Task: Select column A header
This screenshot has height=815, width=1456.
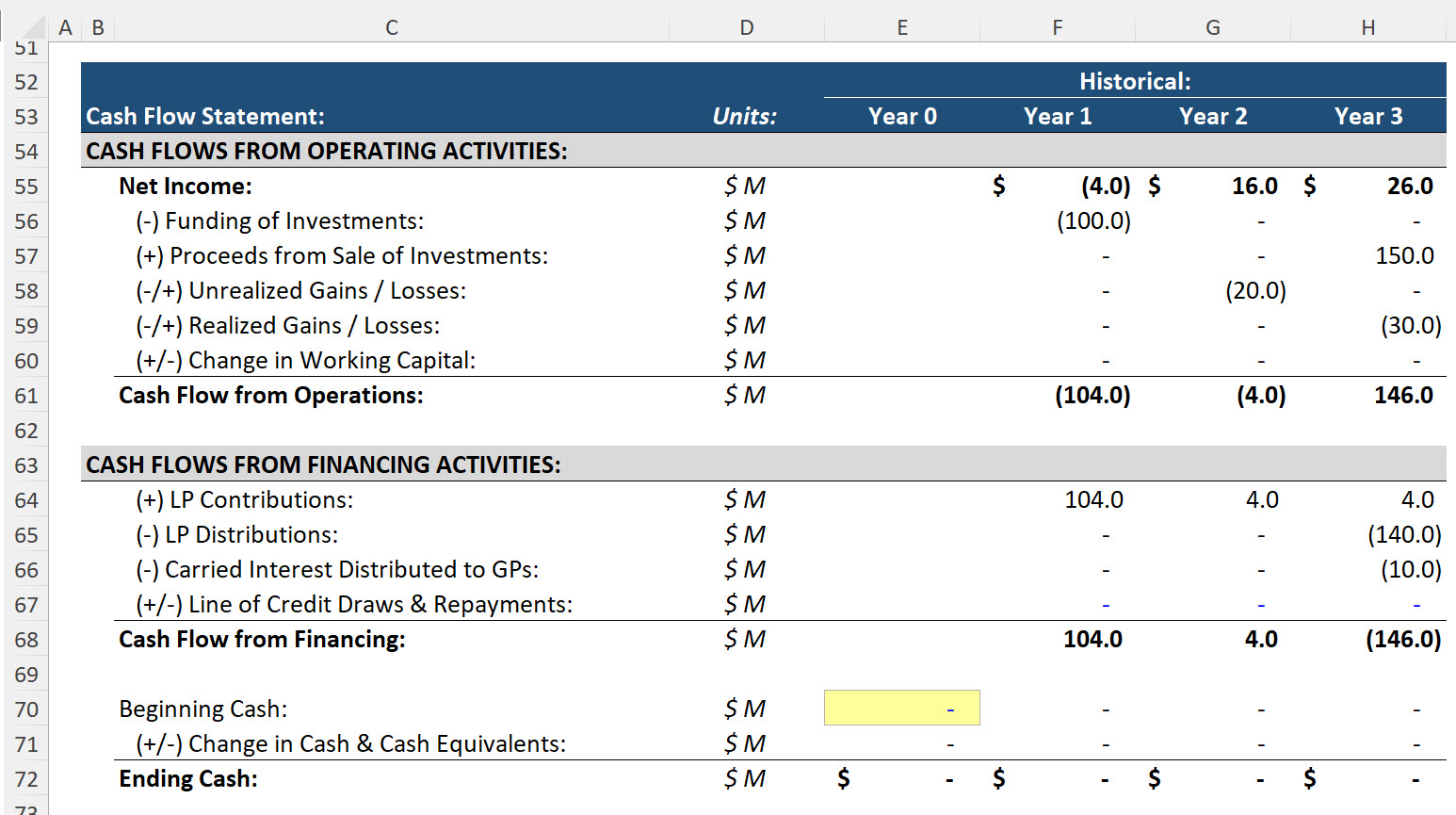Action: (x=65, y=27)
